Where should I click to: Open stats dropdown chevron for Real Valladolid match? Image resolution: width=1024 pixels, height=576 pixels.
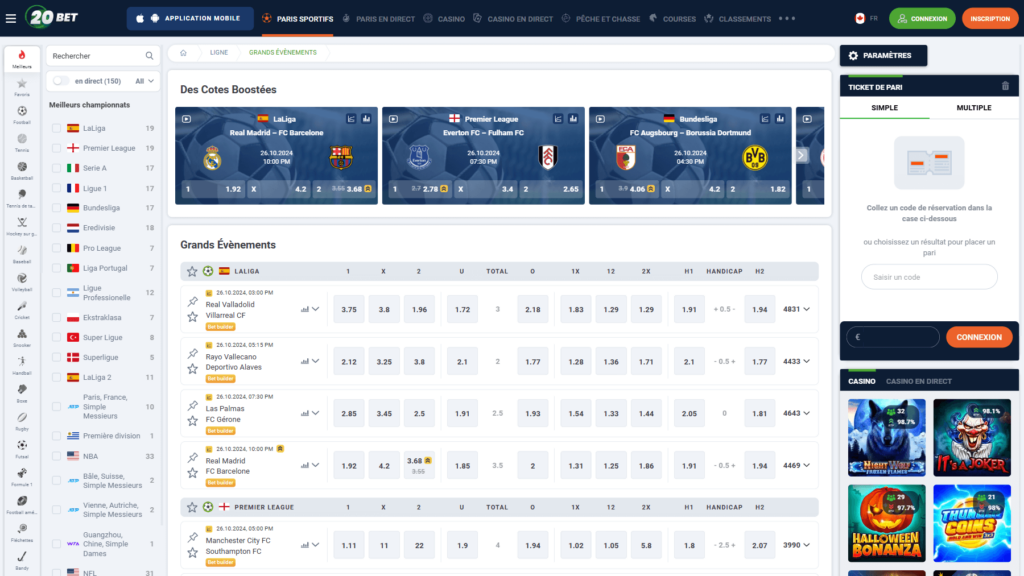point(315,310)
